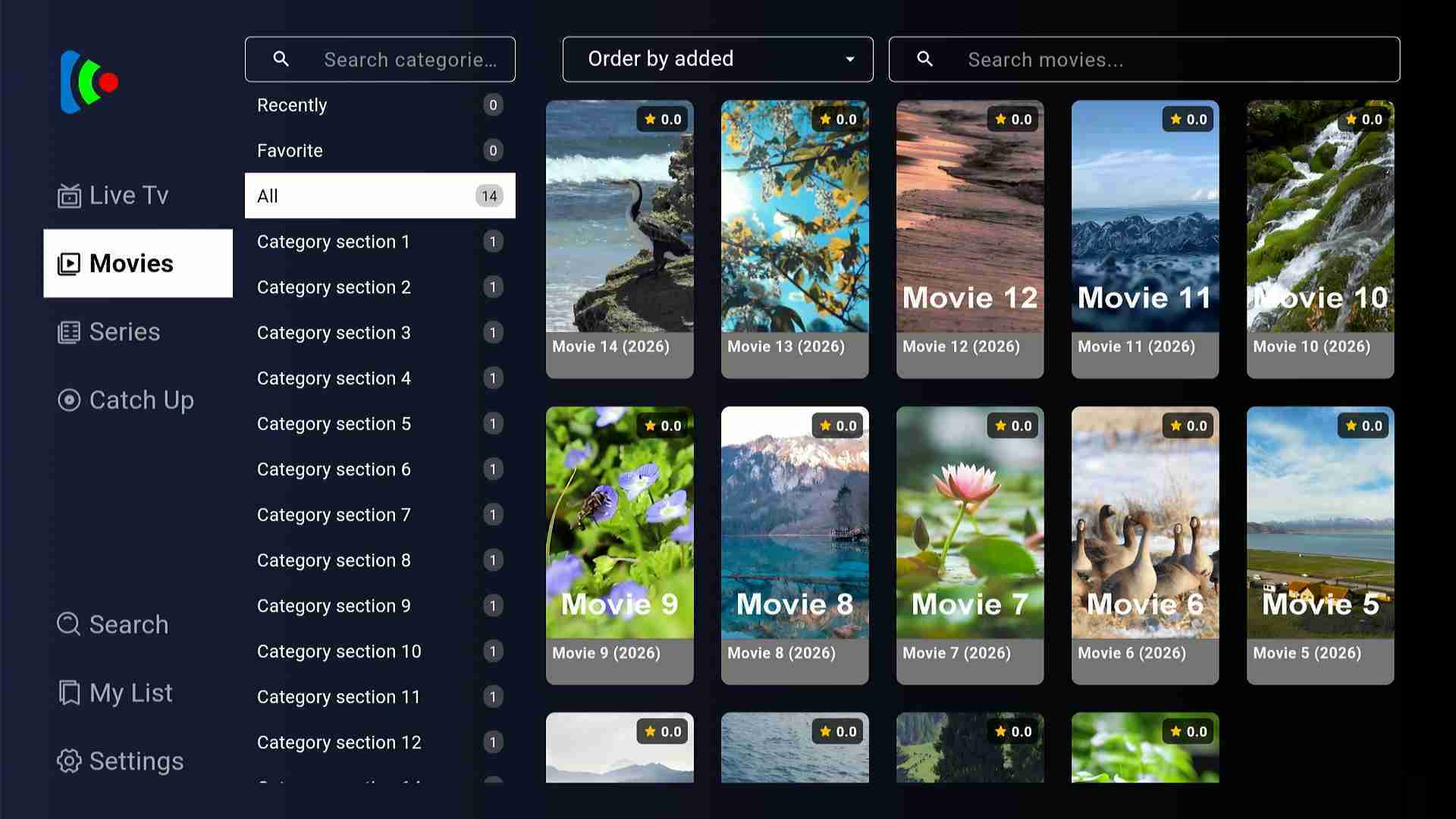This screenshot has width=1456, height=819.
Task: Select Category section 1
Action: coord(380,241)
